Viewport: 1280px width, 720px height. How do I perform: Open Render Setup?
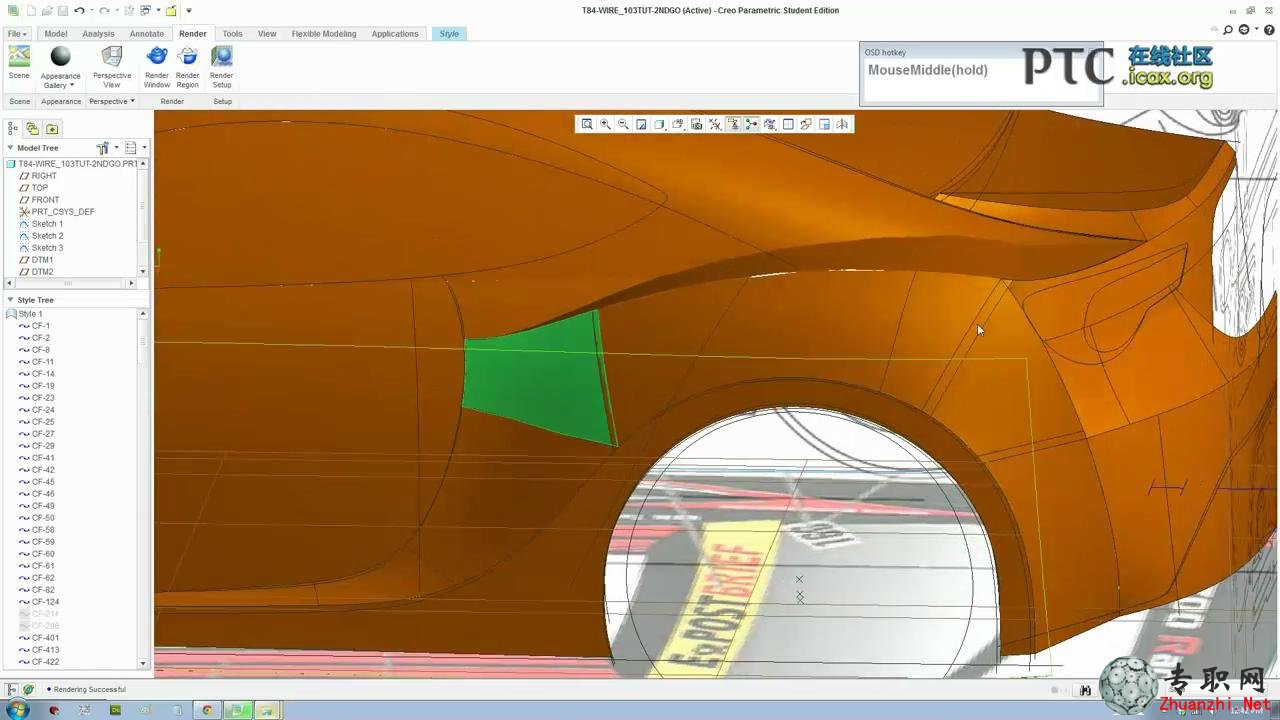222,56
